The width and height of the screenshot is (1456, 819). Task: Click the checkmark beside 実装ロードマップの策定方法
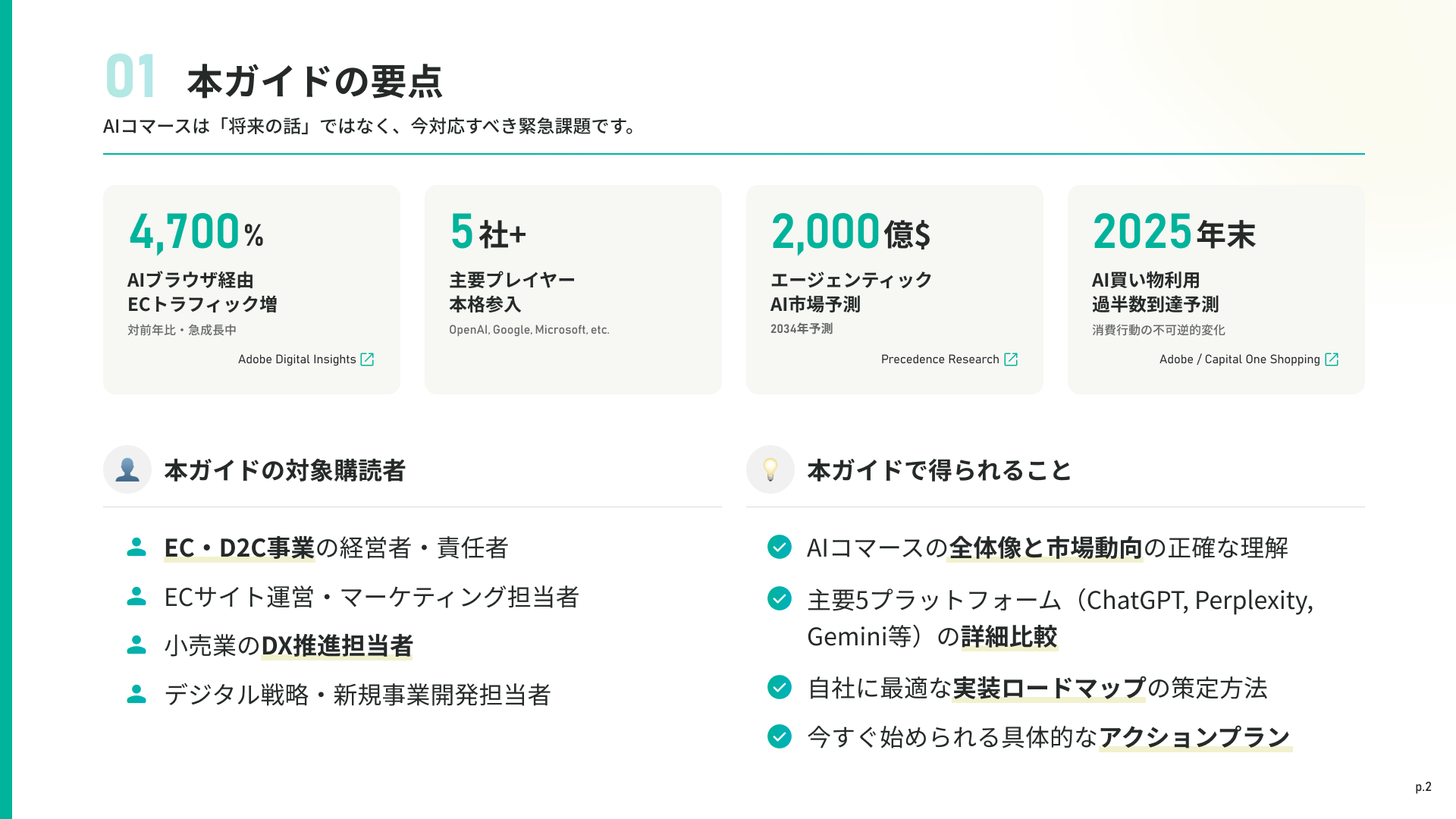(x=780, y=687)
